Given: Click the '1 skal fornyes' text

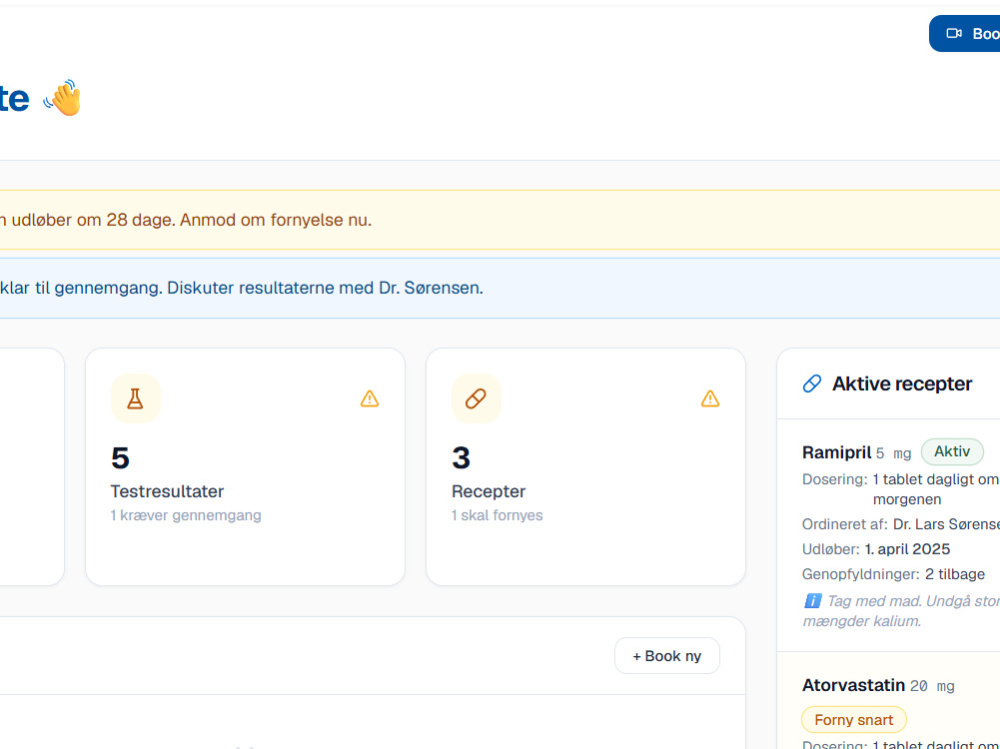Looking at the screenshot, I should pos(497,515).
